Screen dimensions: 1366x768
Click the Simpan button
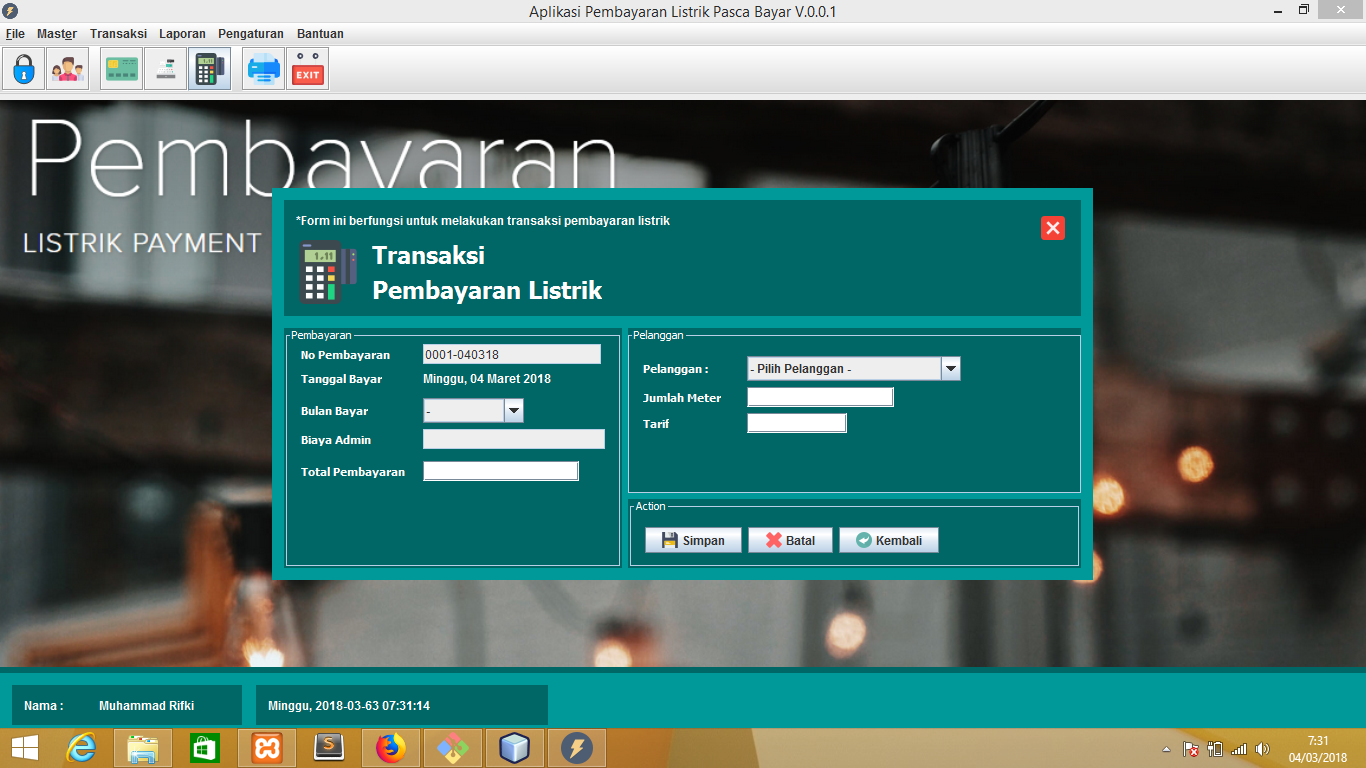point(692,539)
